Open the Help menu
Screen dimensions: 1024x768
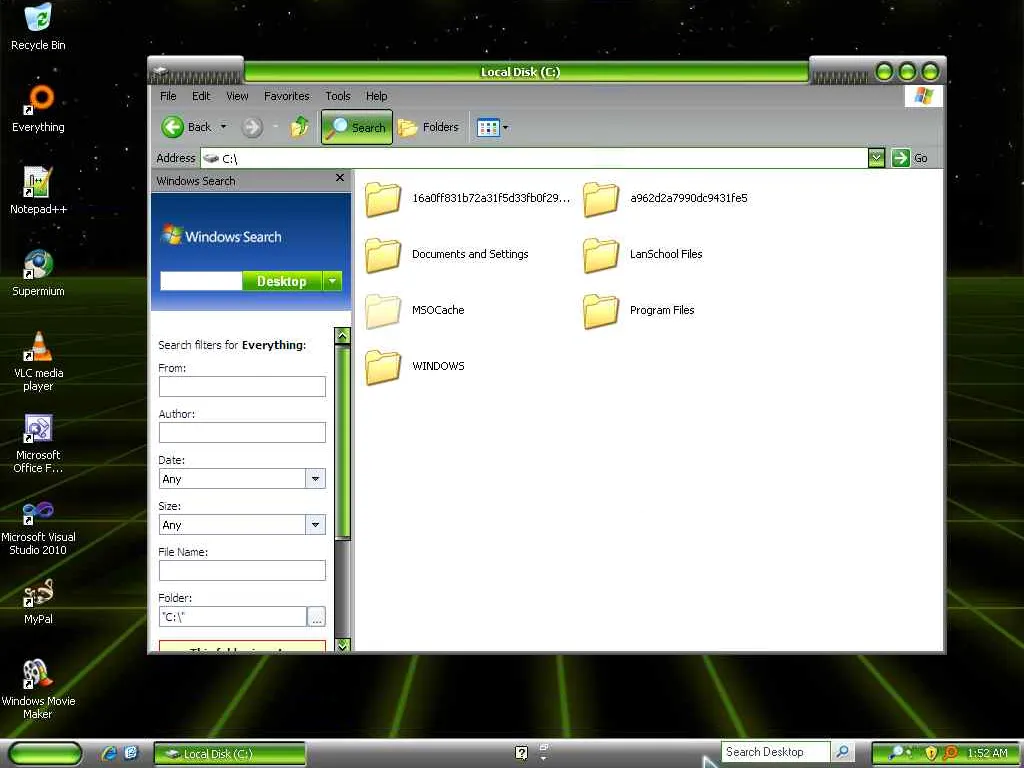376,96
